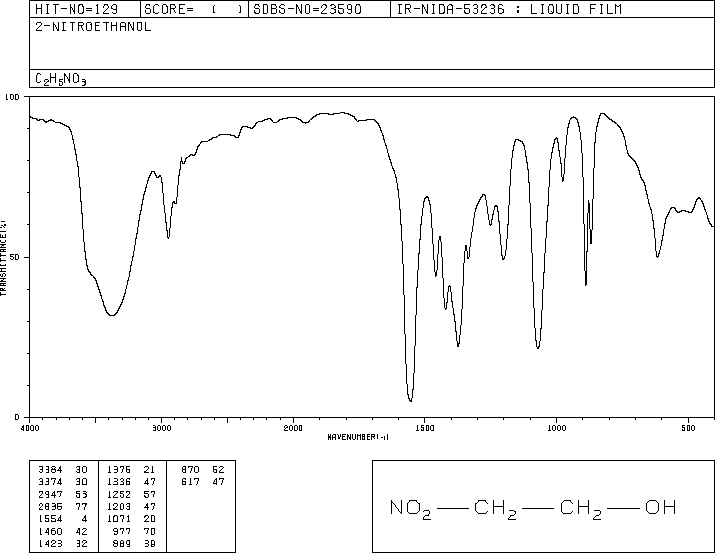Image resolution: width=715 pixels, height=553 pixels.
Task: Select peak value 1252 in the table
Action: 119,494
